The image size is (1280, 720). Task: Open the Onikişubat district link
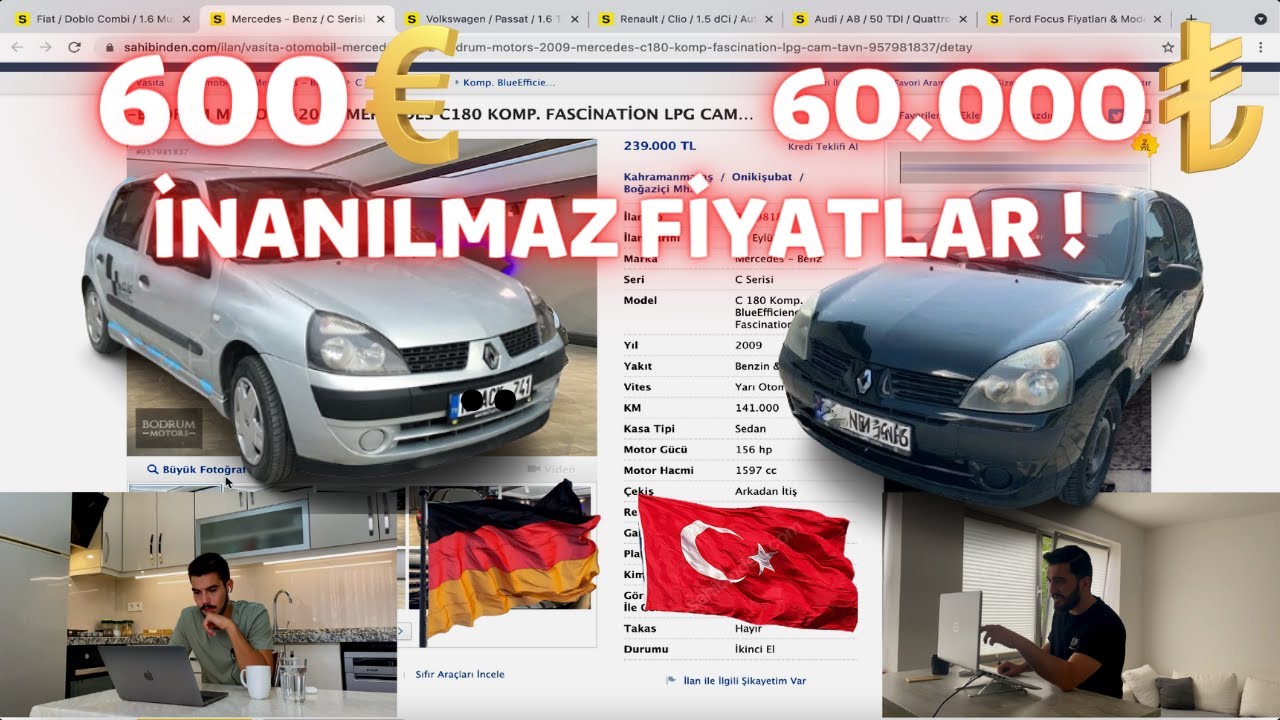click(x=761, y=177)
